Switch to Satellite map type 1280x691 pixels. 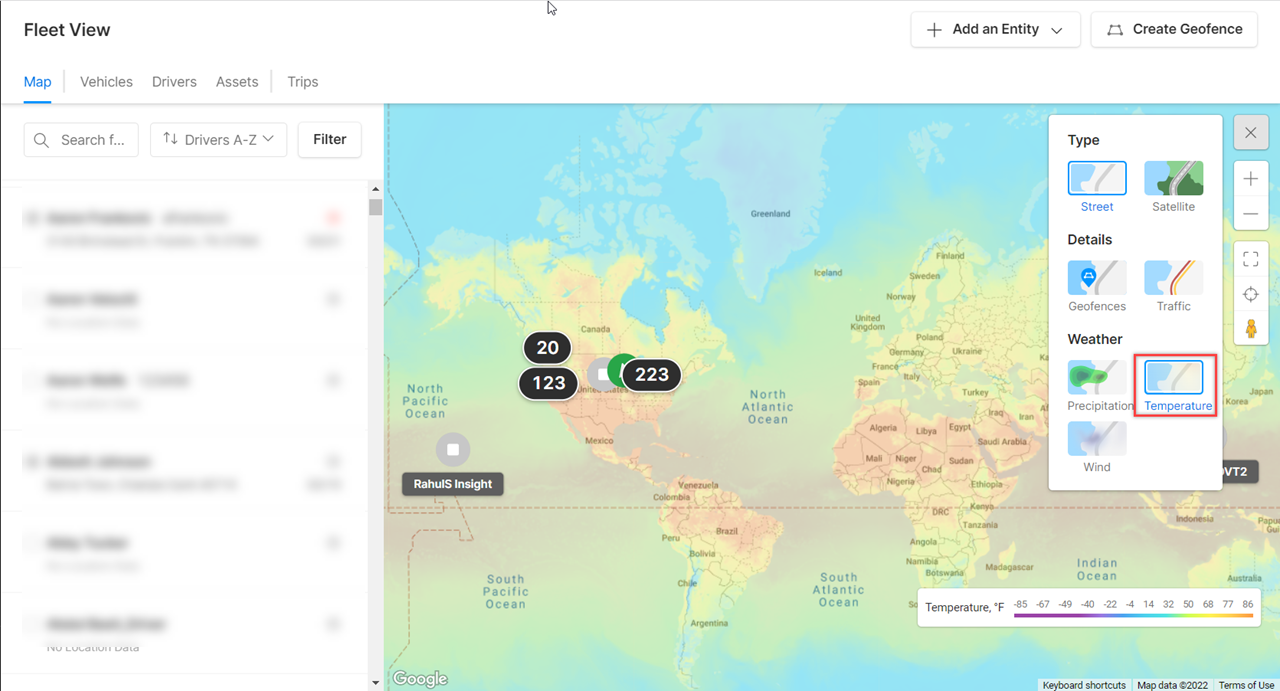click(1174, 178)
